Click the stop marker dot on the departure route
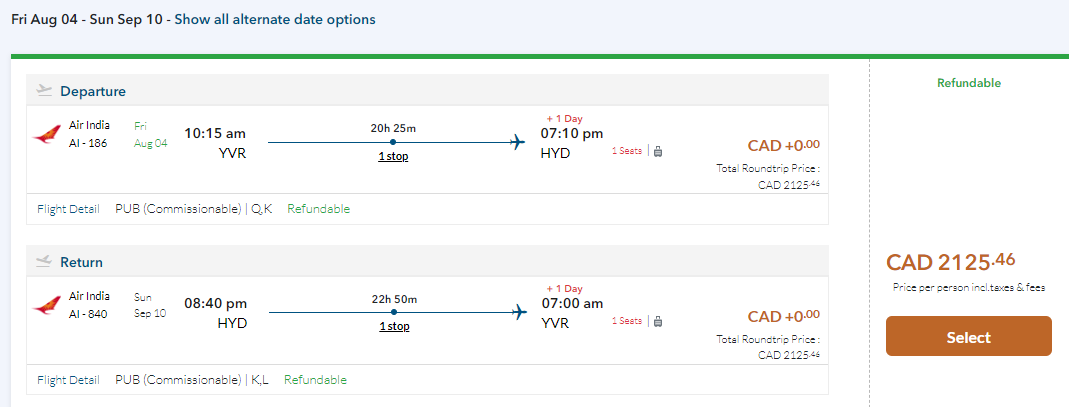 (x=393, y=142)
